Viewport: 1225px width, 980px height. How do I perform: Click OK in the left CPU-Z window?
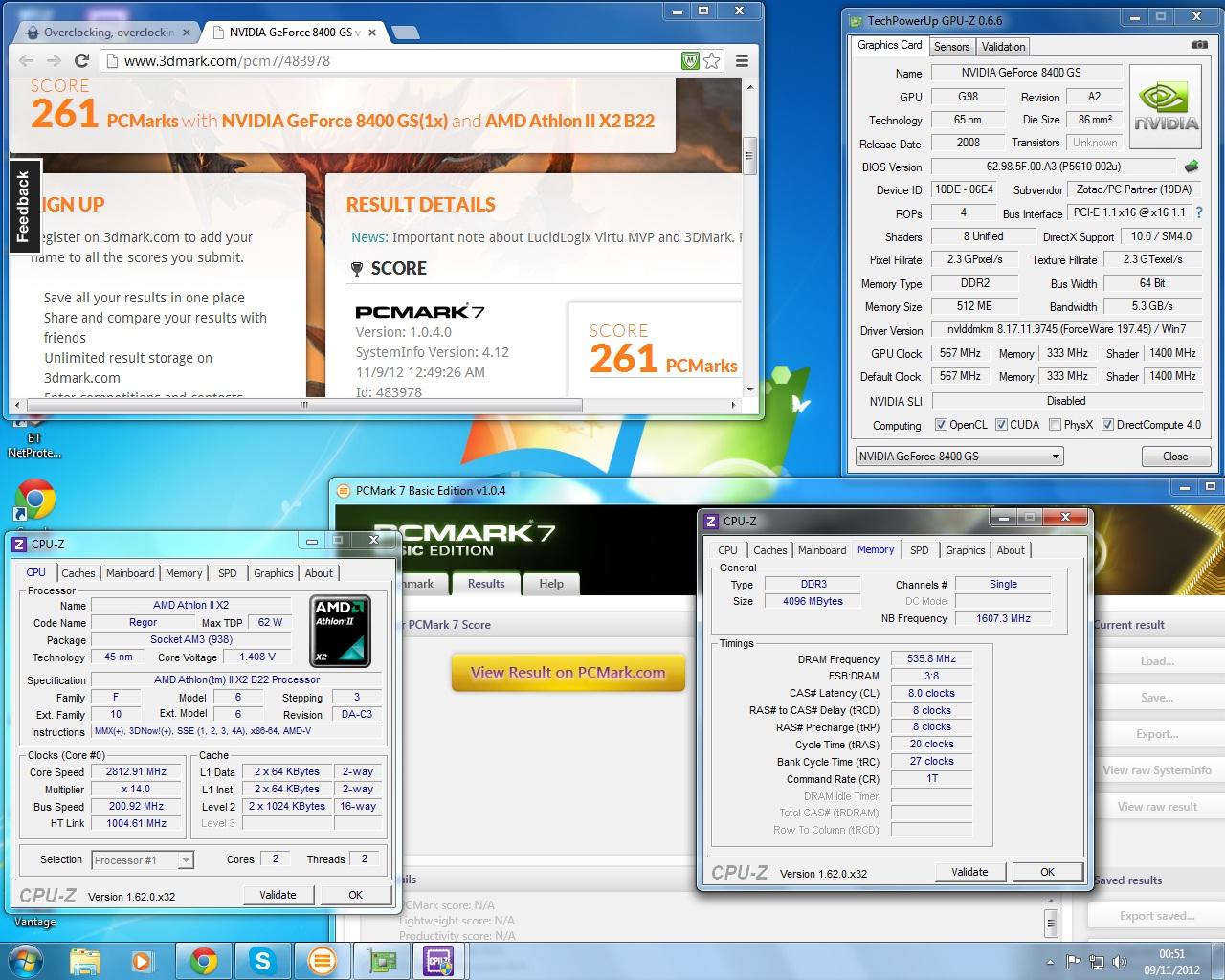(355, 895)
